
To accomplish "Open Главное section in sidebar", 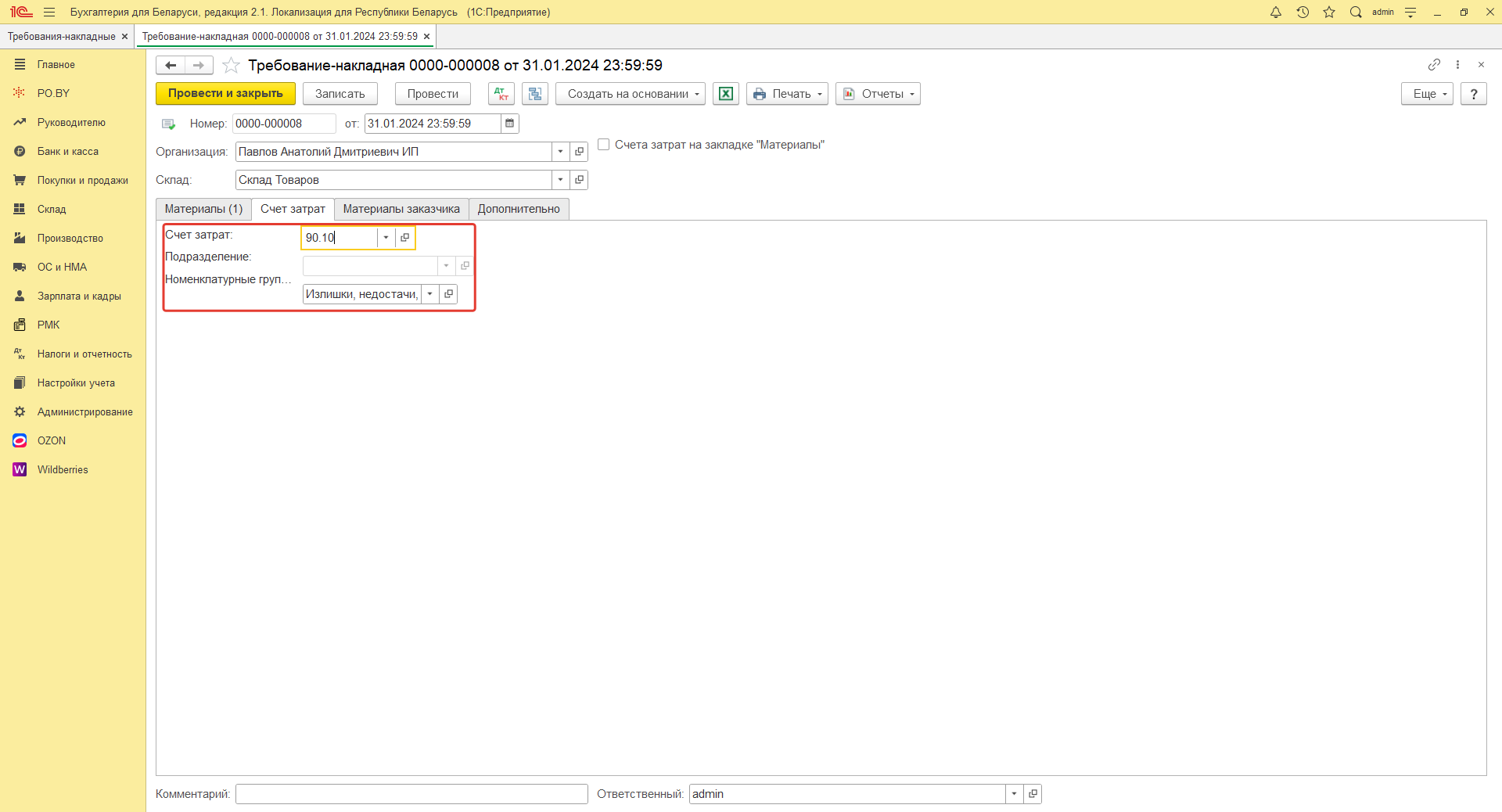I will [56, 64].
